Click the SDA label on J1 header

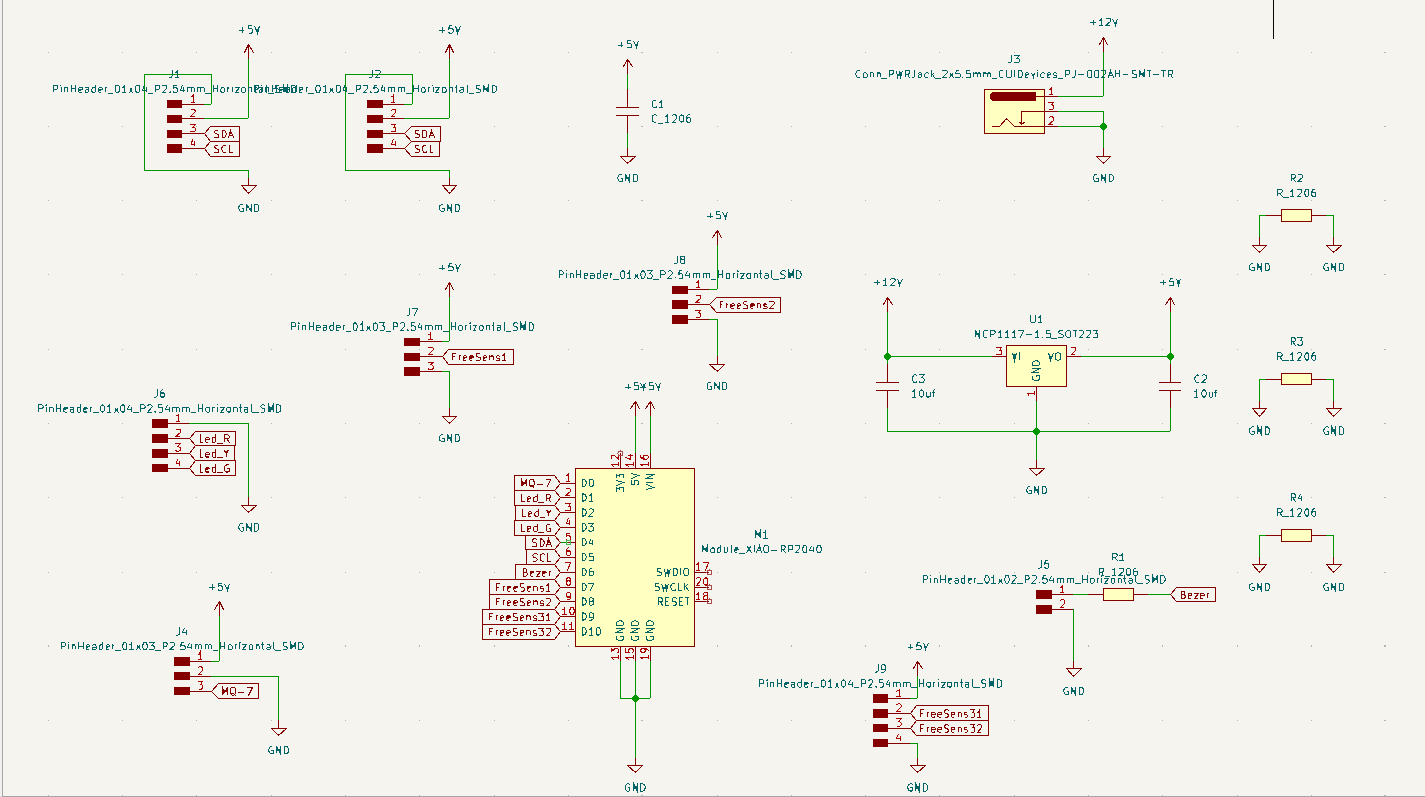[222, 134]
